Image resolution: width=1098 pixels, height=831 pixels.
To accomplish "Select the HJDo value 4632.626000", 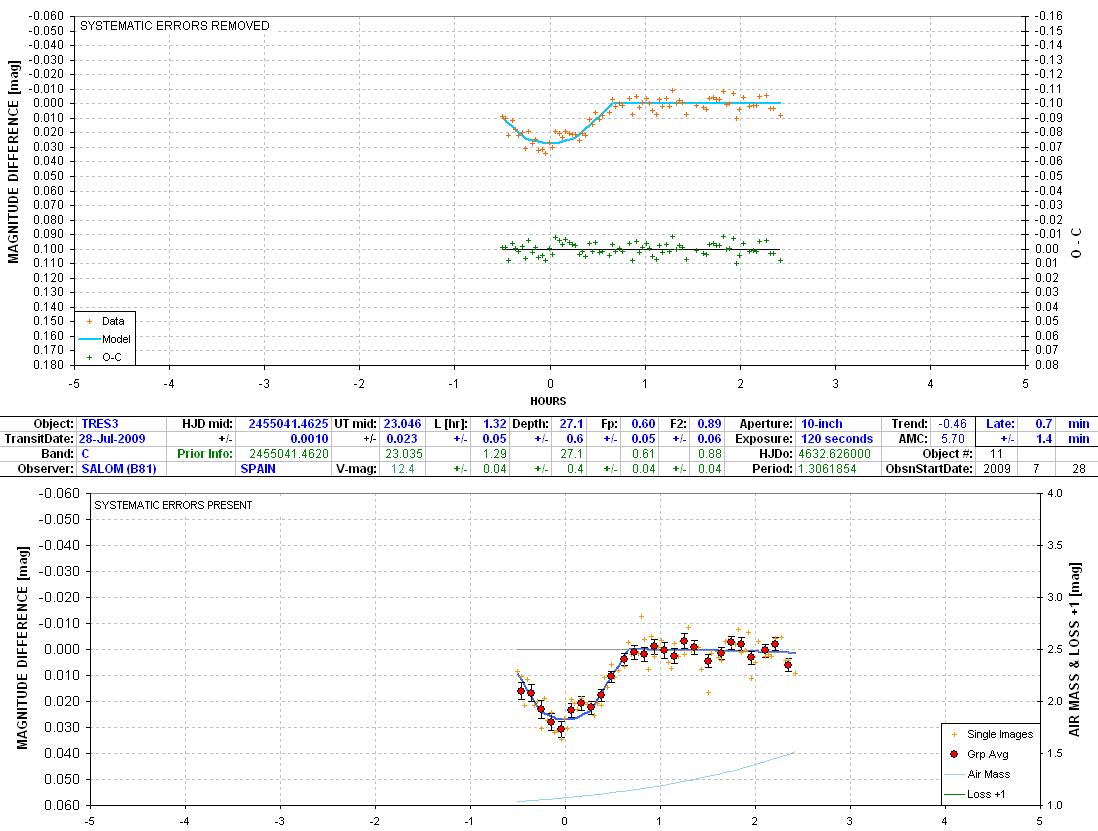I will 820,453.
